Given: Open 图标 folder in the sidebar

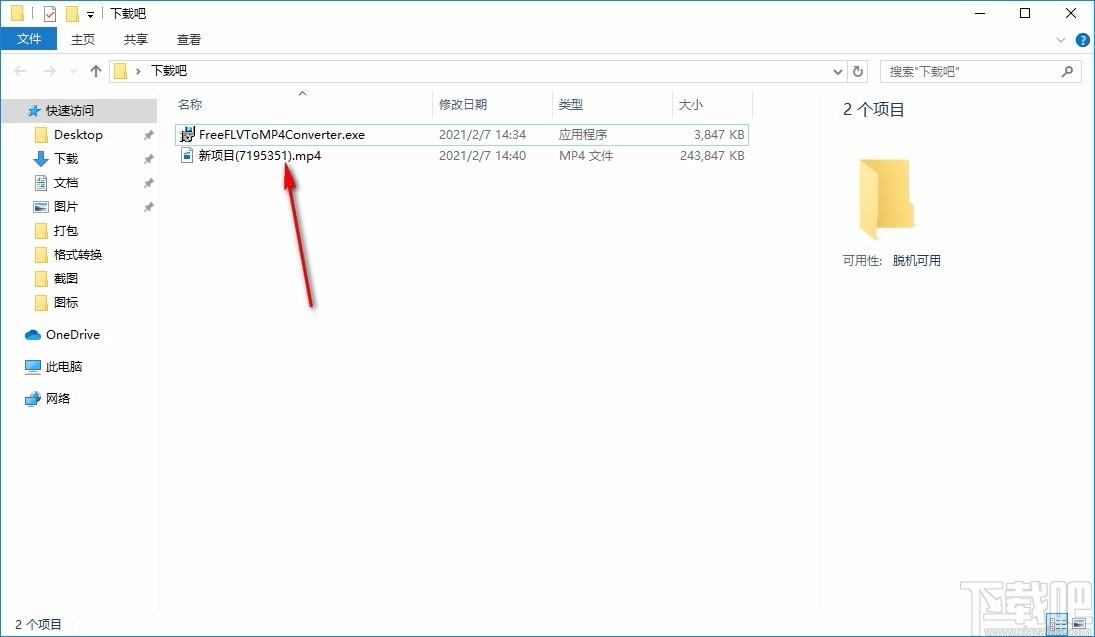Looking at the screenshot, I should 66,302.
